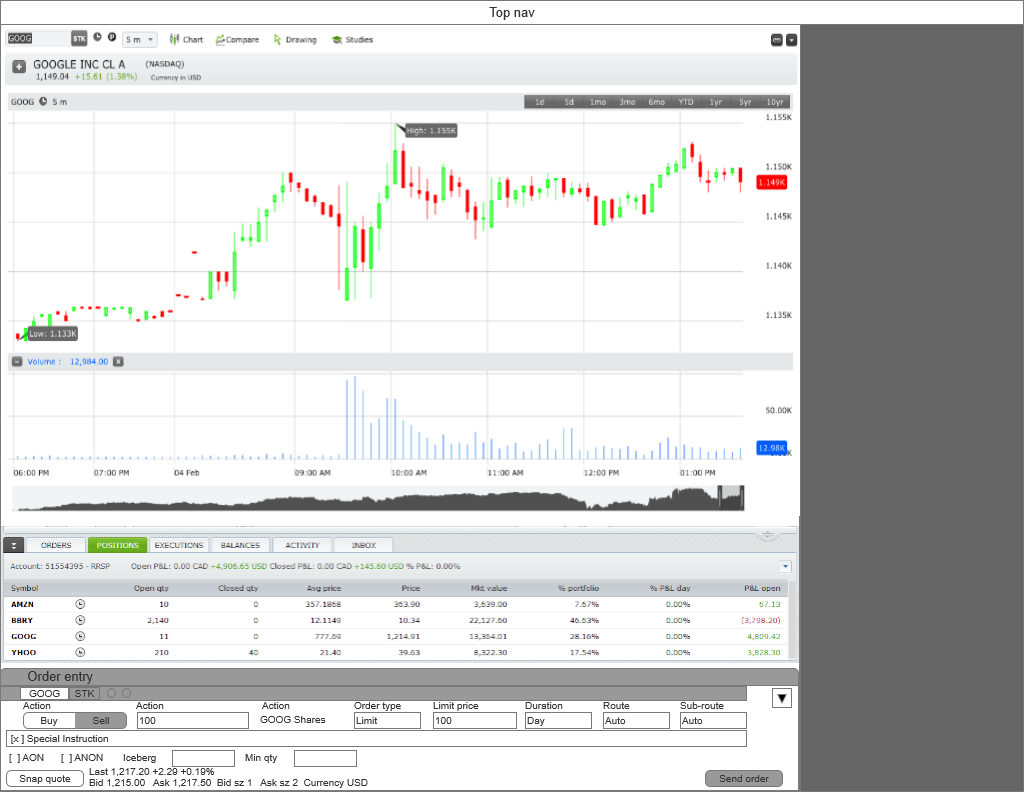
Task: Open the account summary dropdown arrow
Action: (785, 566)
